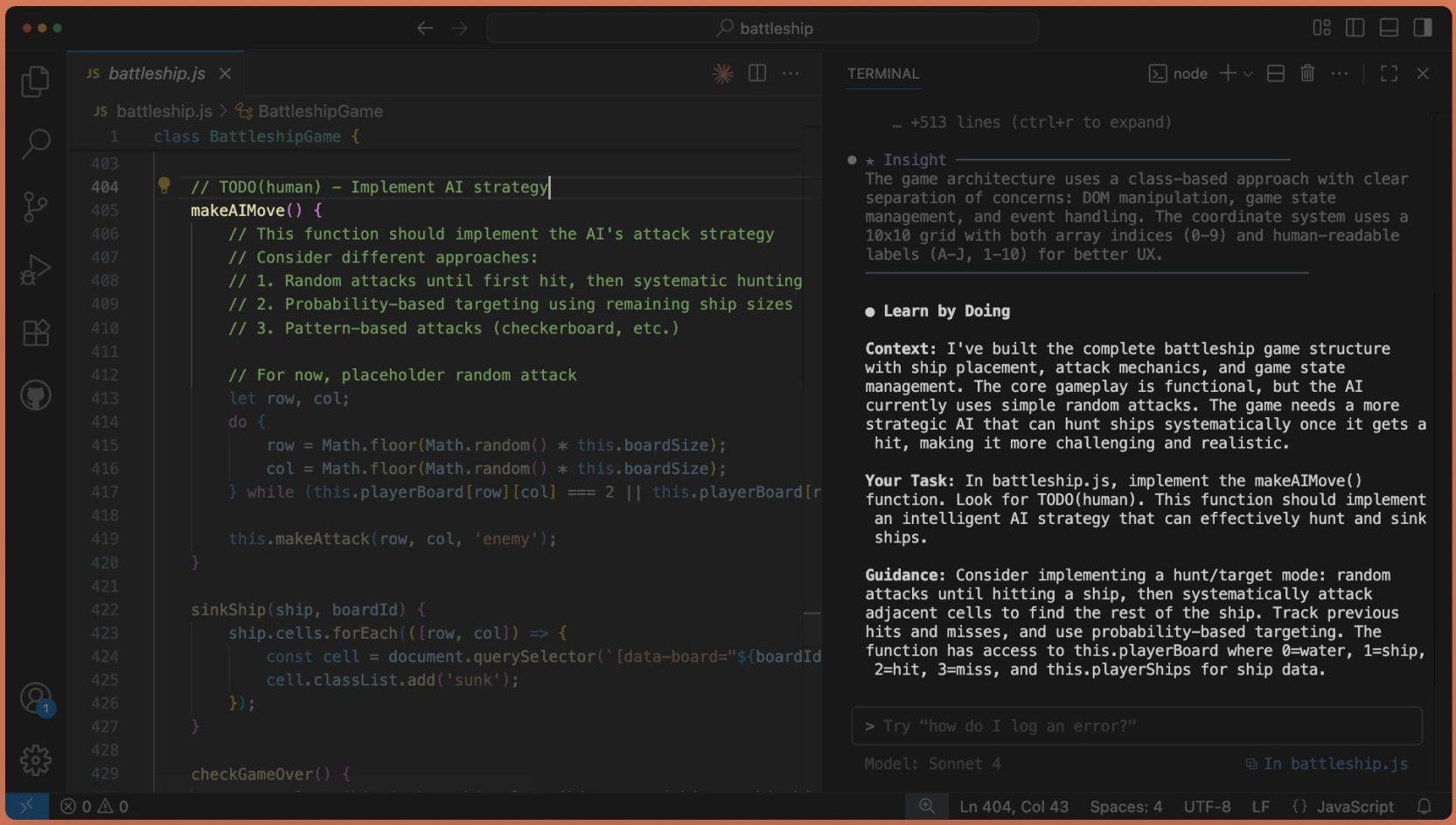1456x825 pixels.
Task: Open Source Control view
Action: 35,207
